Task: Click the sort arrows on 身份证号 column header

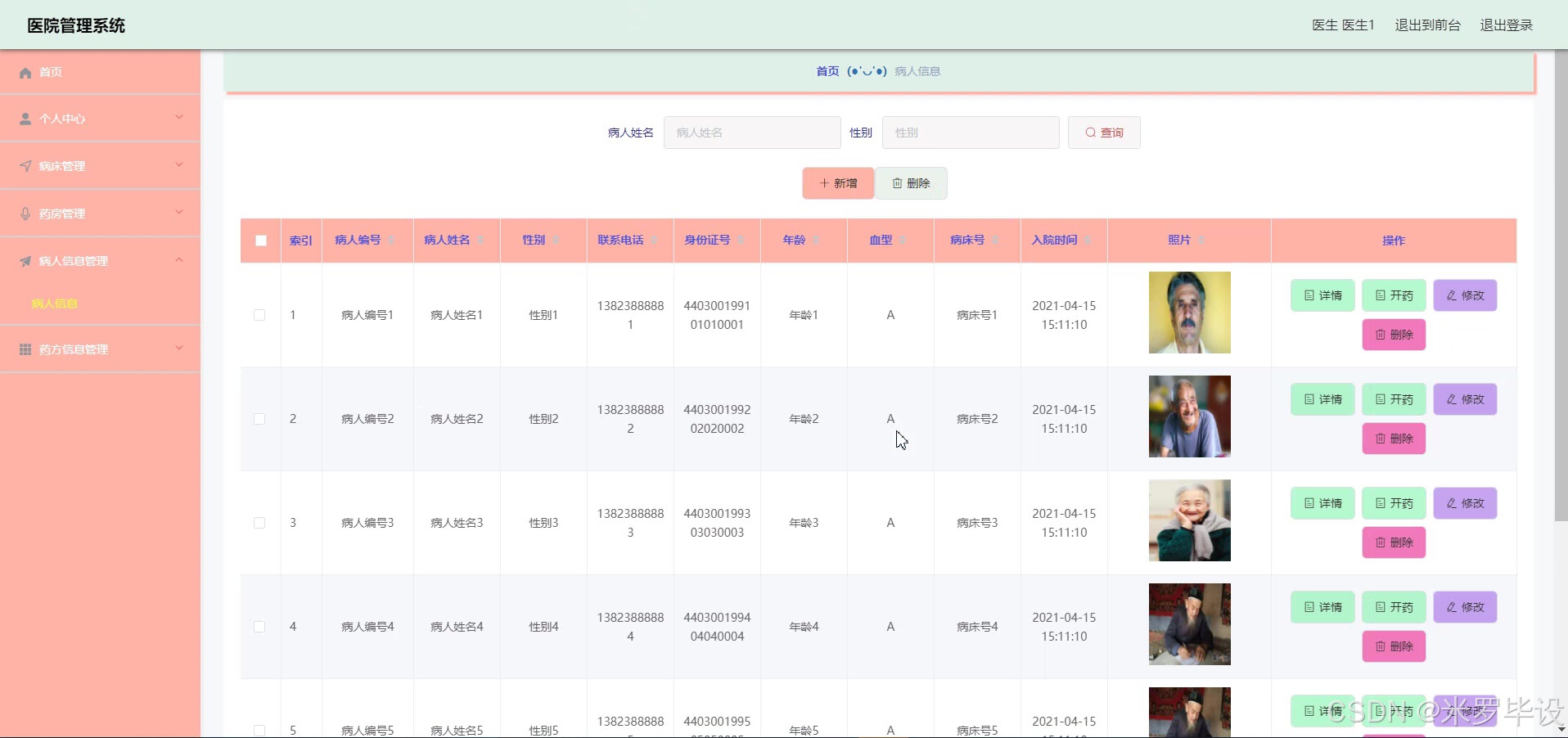Action: [x=741, y=240]
